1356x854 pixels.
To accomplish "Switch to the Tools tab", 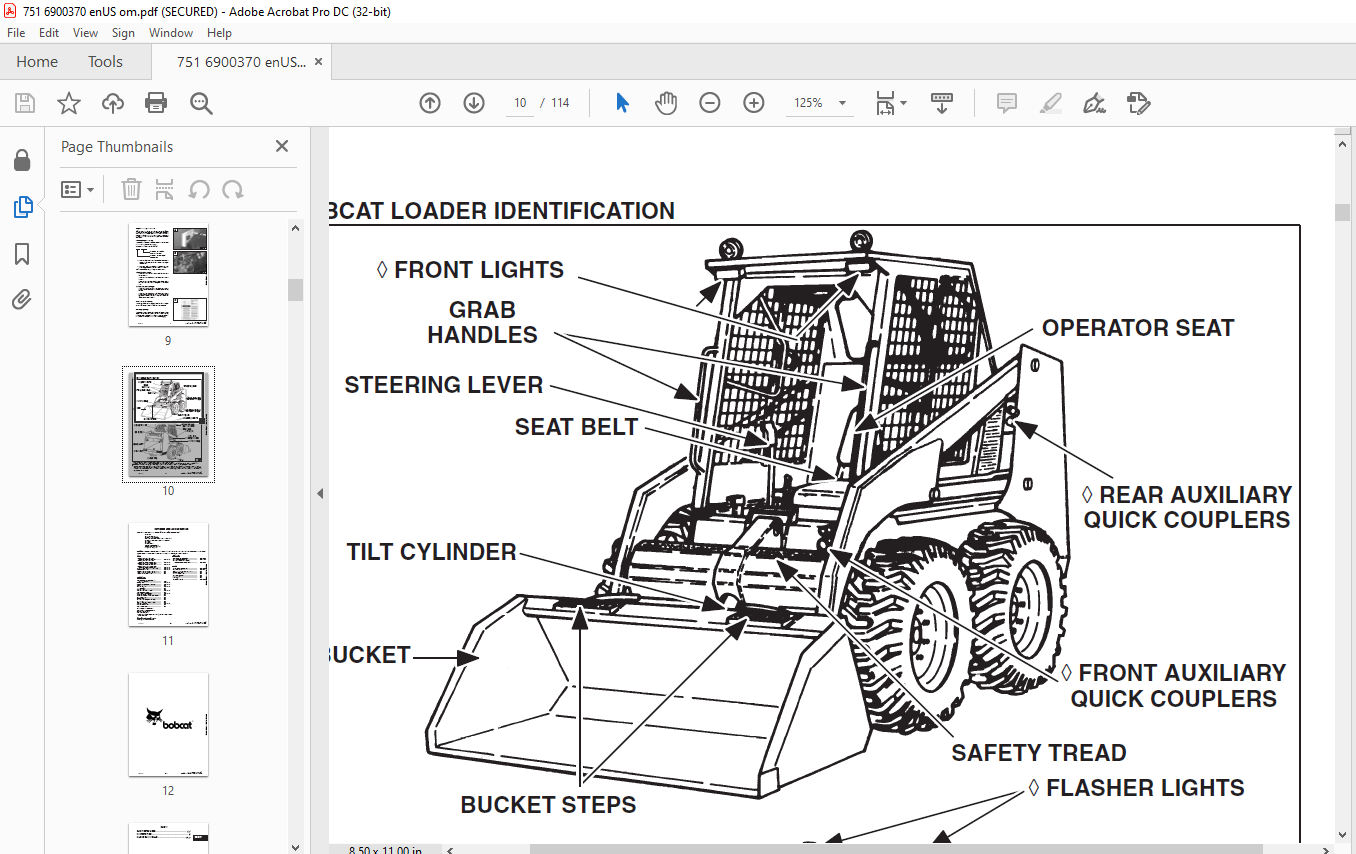I will tap(105, 62).
